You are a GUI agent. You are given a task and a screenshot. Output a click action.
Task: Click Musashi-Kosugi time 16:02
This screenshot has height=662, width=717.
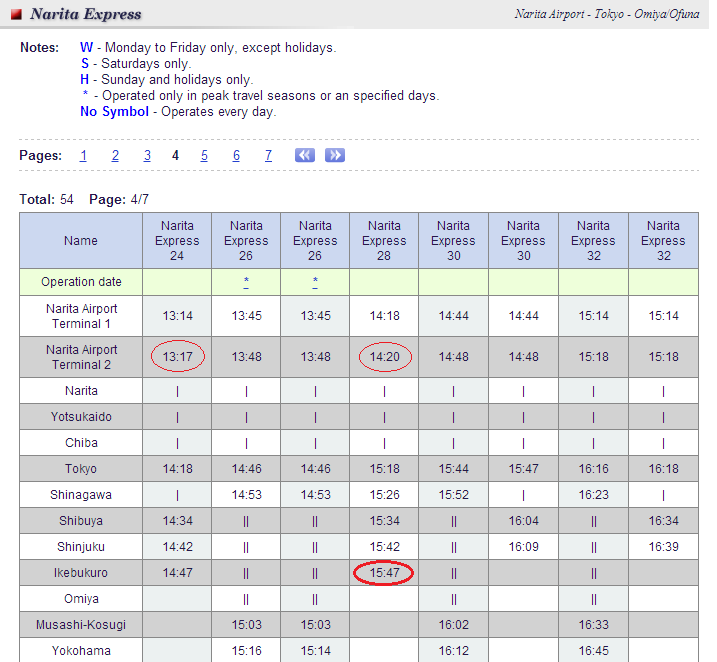[454, 625]
